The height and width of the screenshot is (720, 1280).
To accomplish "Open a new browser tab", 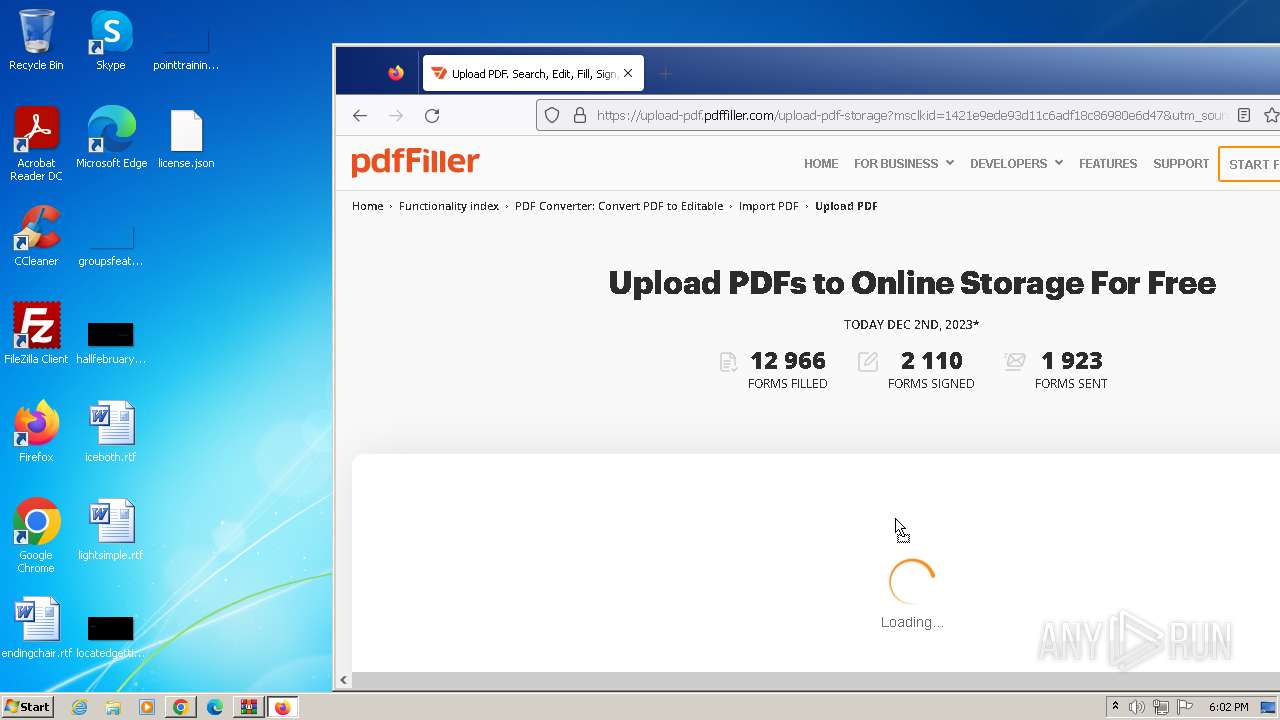I will 666,73.
